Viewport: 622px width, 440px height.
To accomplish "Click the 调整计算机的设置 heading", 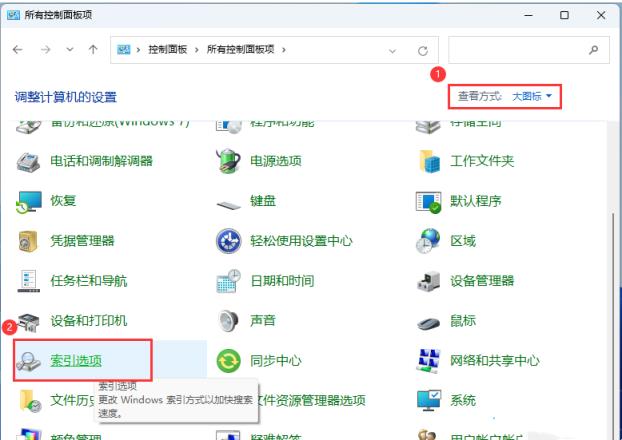I will click(65, 97).
